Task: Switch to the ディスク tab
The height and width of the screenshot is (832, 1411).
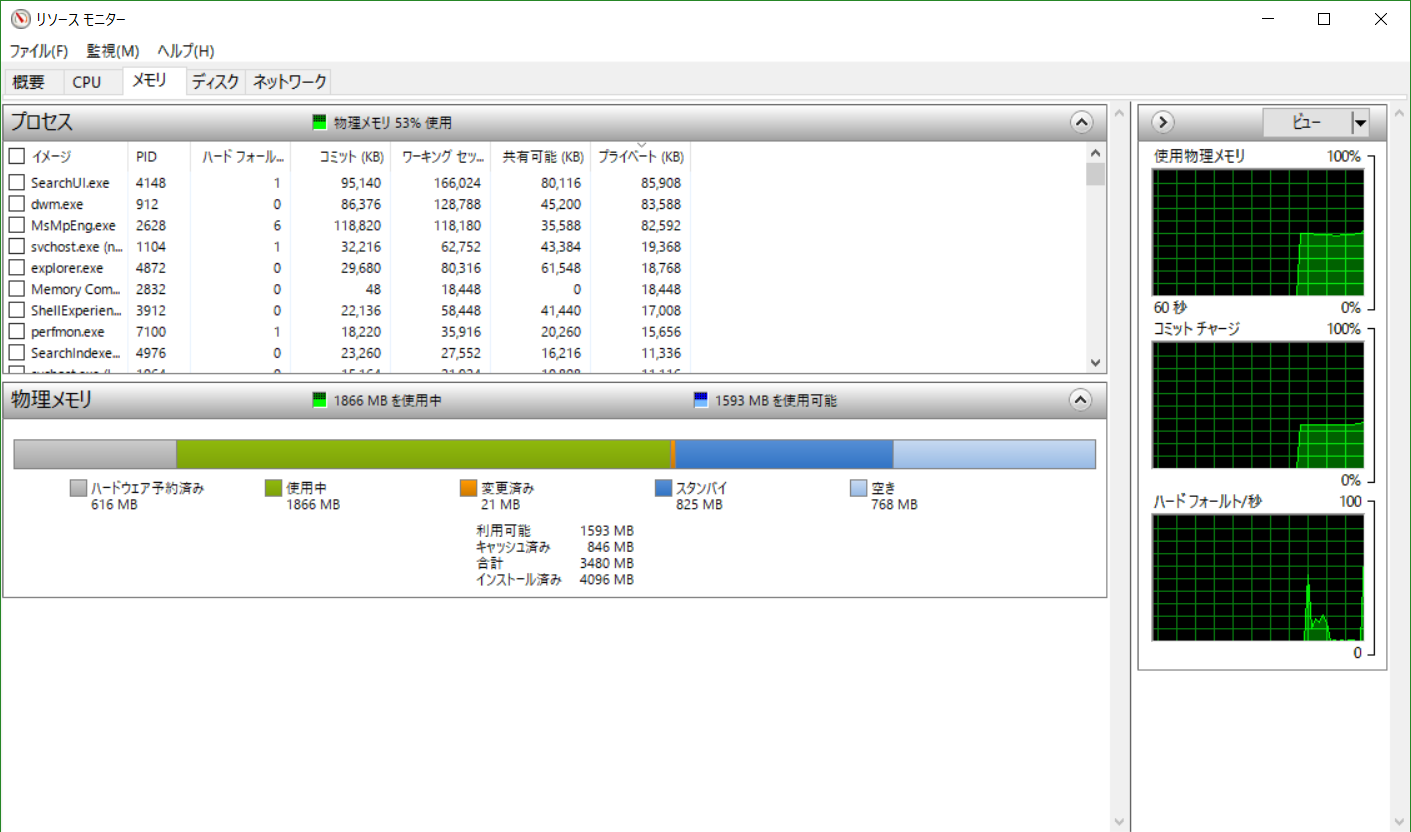Action: [216, 82]
